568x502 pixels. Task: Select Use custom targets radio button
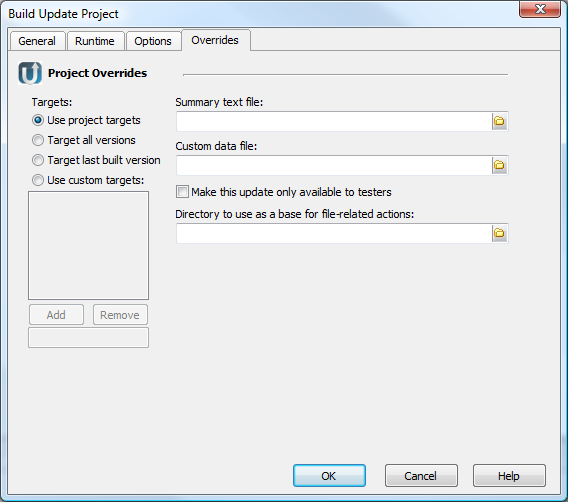tap(38, 180)
